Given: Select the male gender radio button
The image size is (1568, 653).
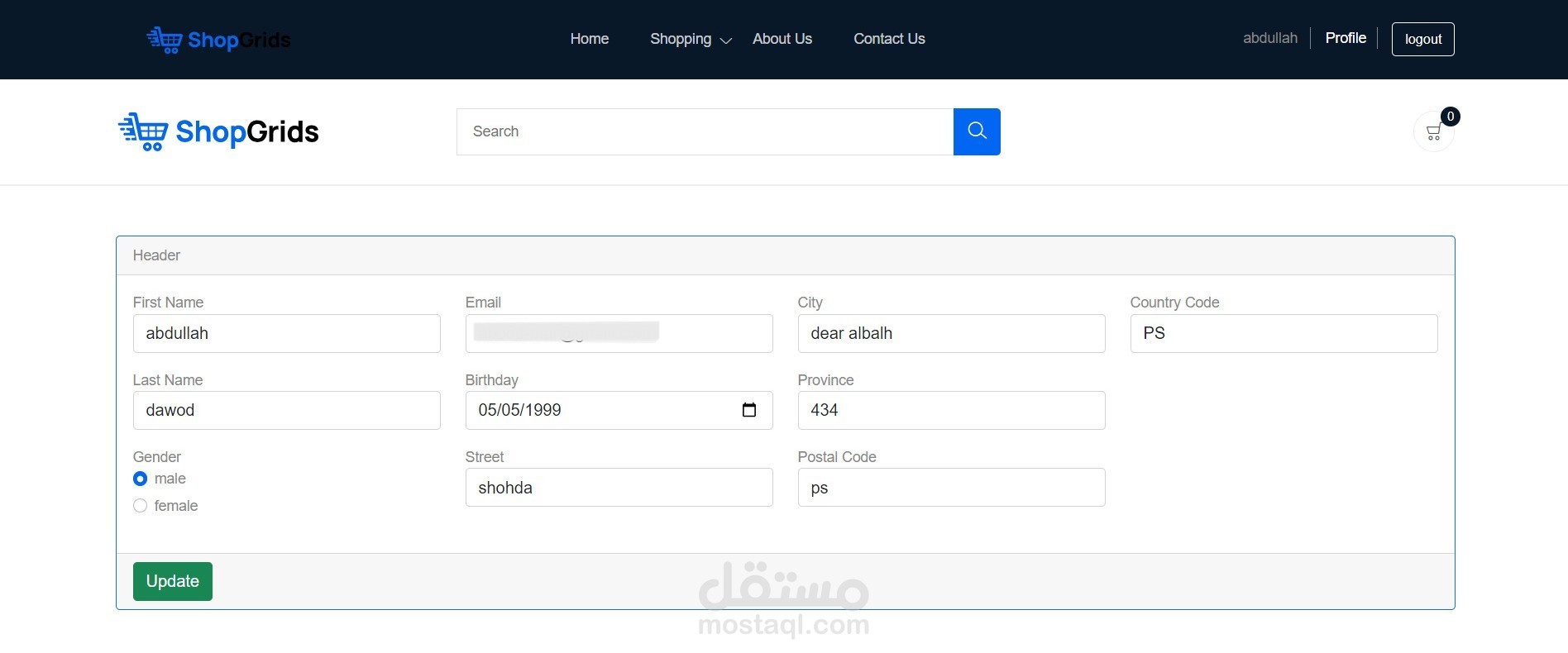Looking at the screenshot, I should tap(140, 479).
